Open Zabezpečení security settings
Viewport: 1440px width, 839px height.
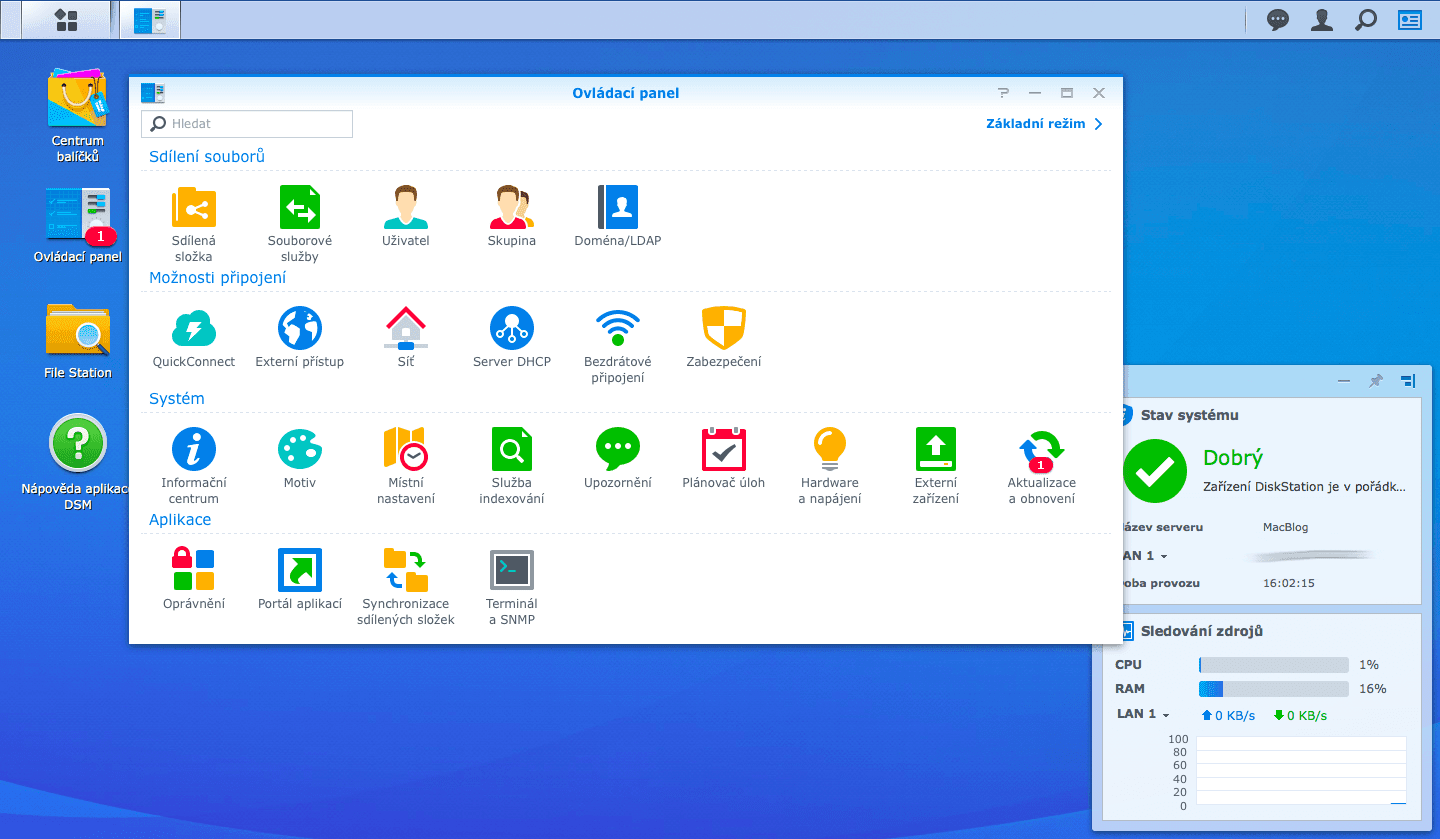click(x=724, y=337)
